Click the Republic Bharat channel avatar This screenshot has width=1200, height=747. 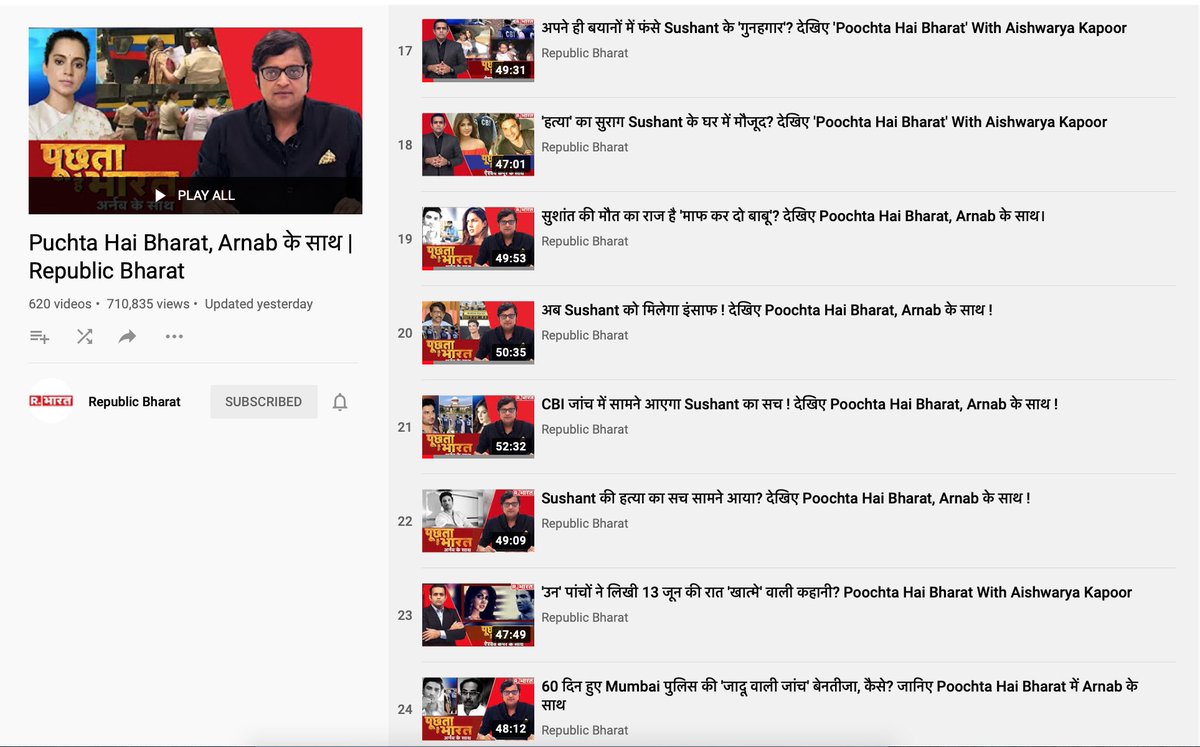pos(51,401)
